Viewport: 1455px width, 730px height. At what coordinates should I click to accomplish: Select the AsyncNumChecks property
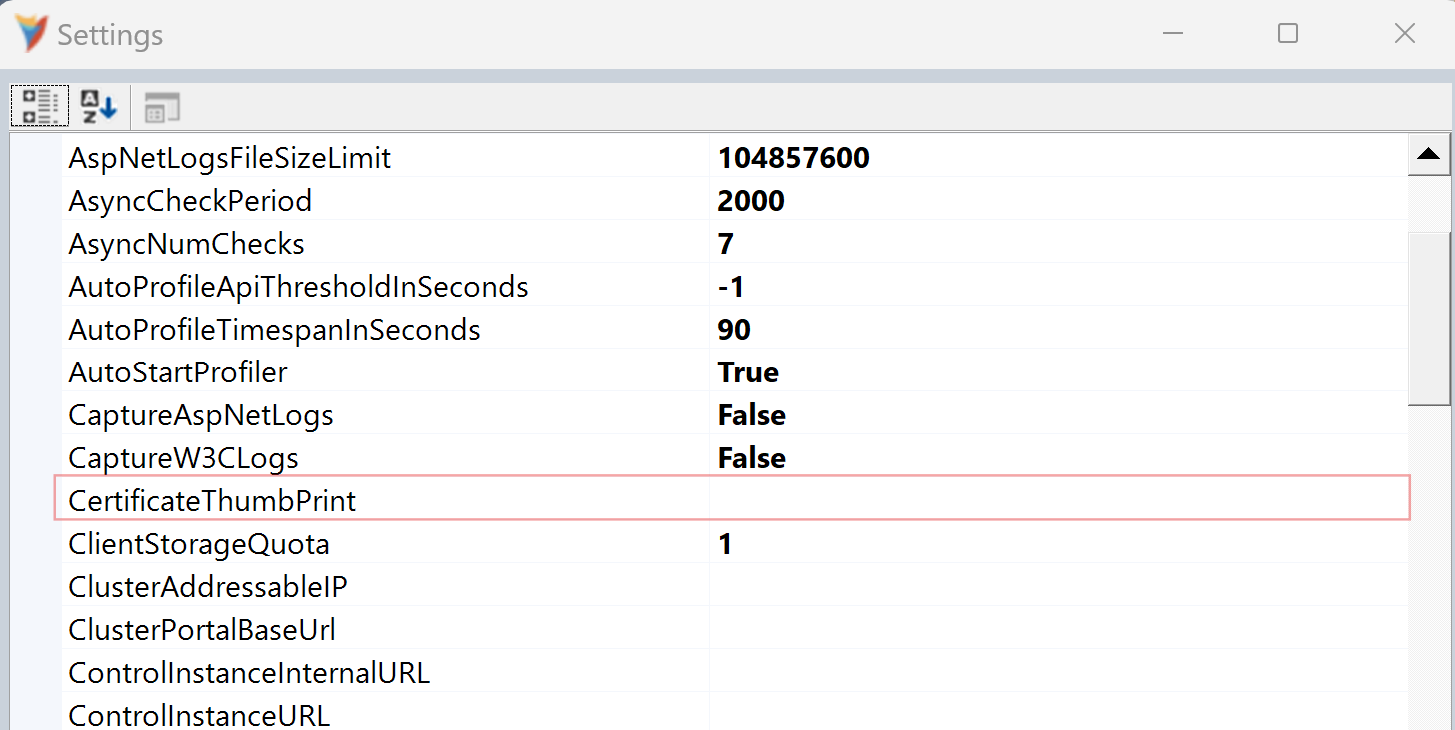pyautogui.click(x=187, y=244)
